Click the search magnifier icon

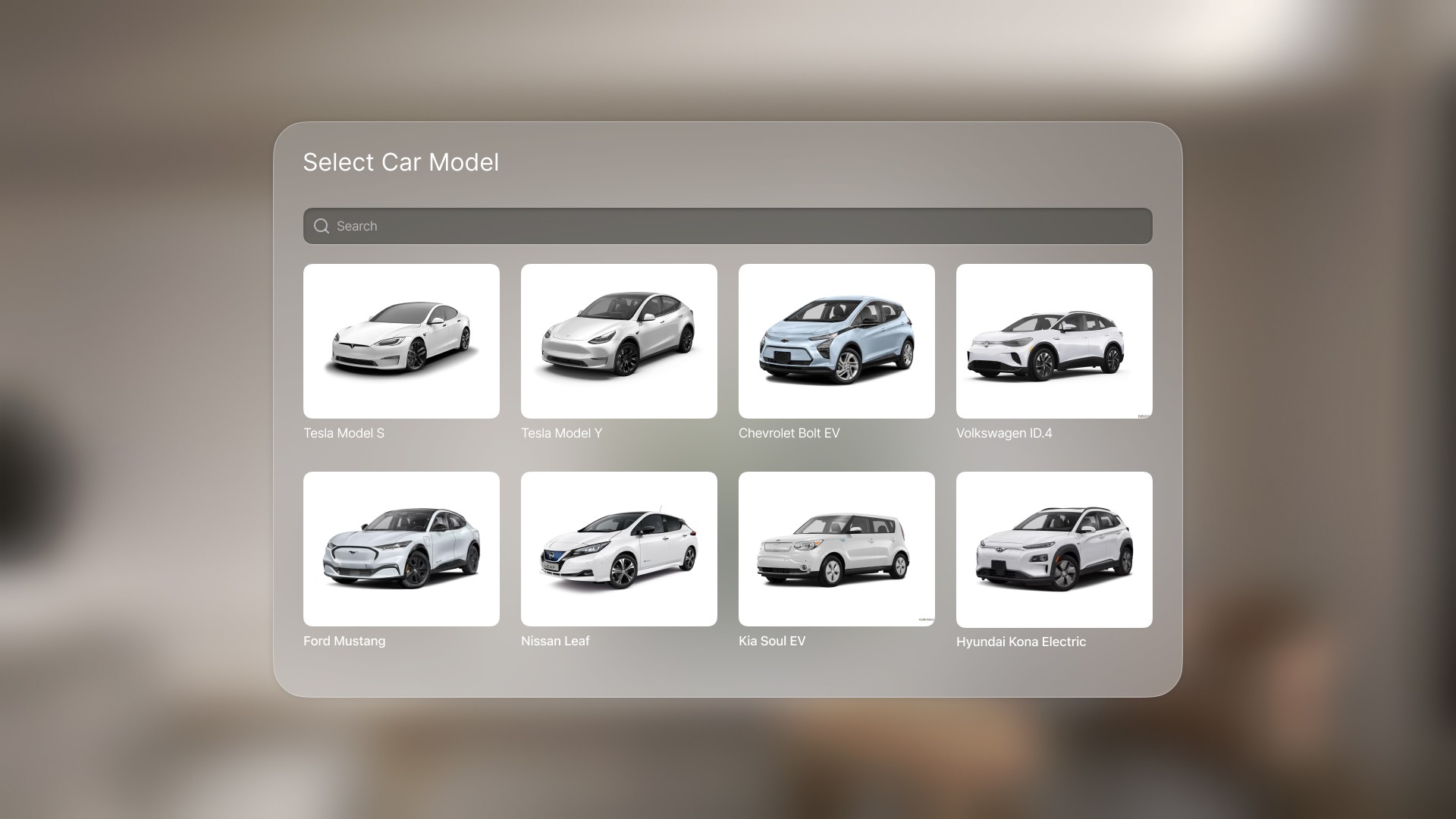coord(322,226)
